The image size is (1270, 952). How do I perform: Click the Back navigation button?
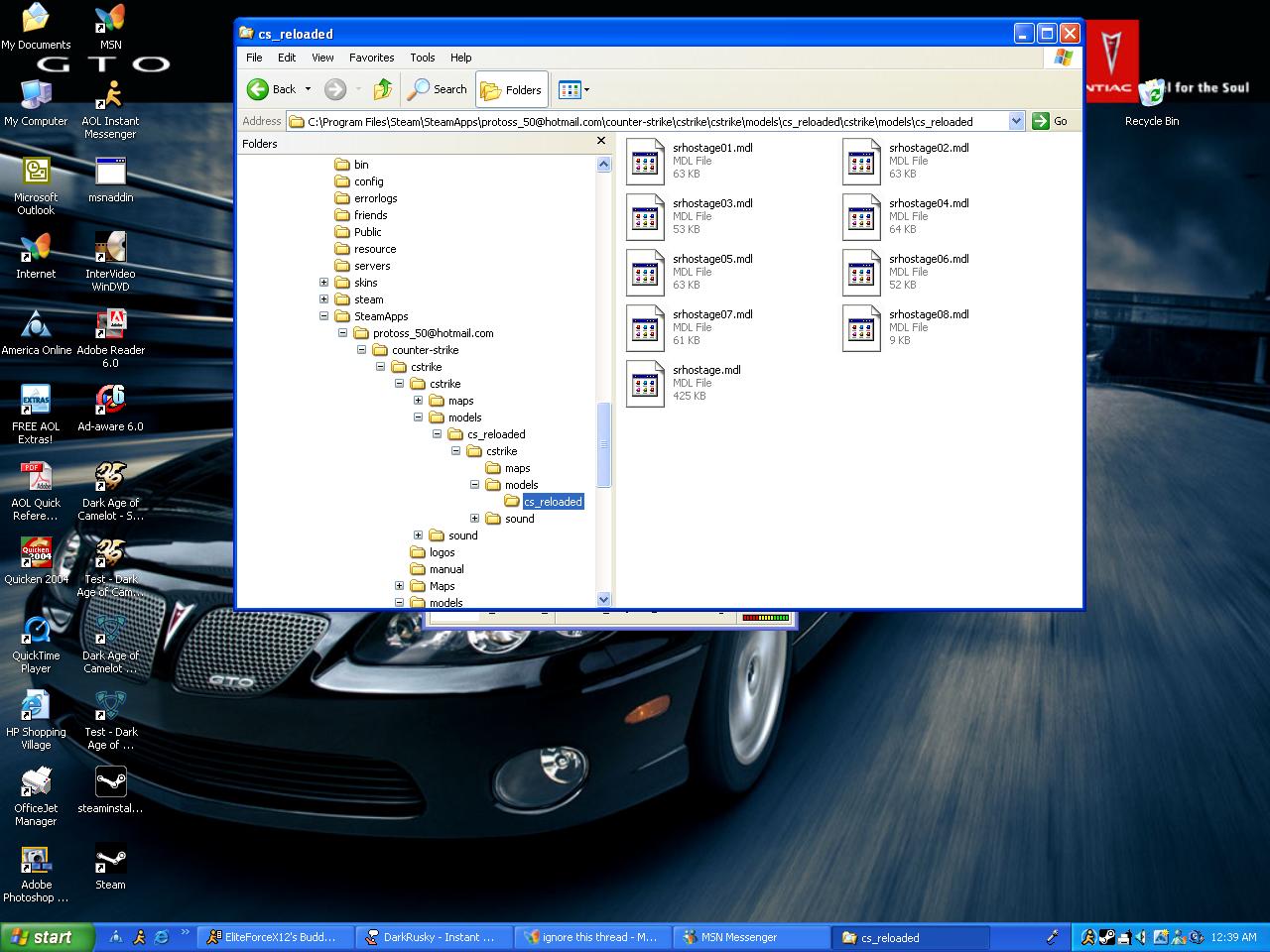tap(272, 89)
